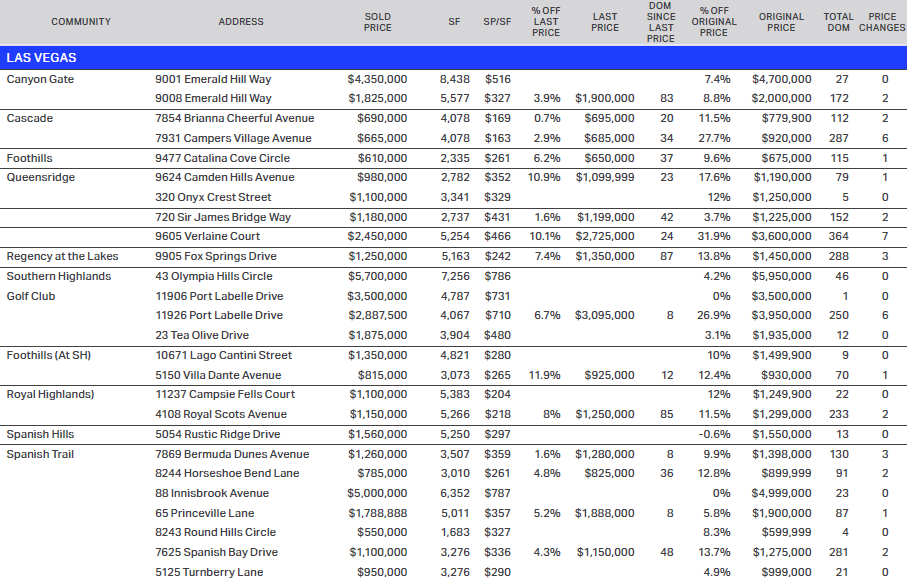Select the $5,700,000 sold price for Olympia Hills
The width and height of the screenshot is (907, 579).
(x=377, y=276)
